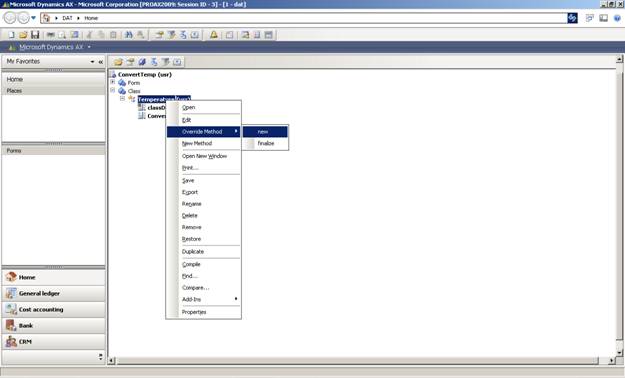Select the classDeclaration method tree node
This screenshot has height=378, width=625.
click(x=156, y=108)
